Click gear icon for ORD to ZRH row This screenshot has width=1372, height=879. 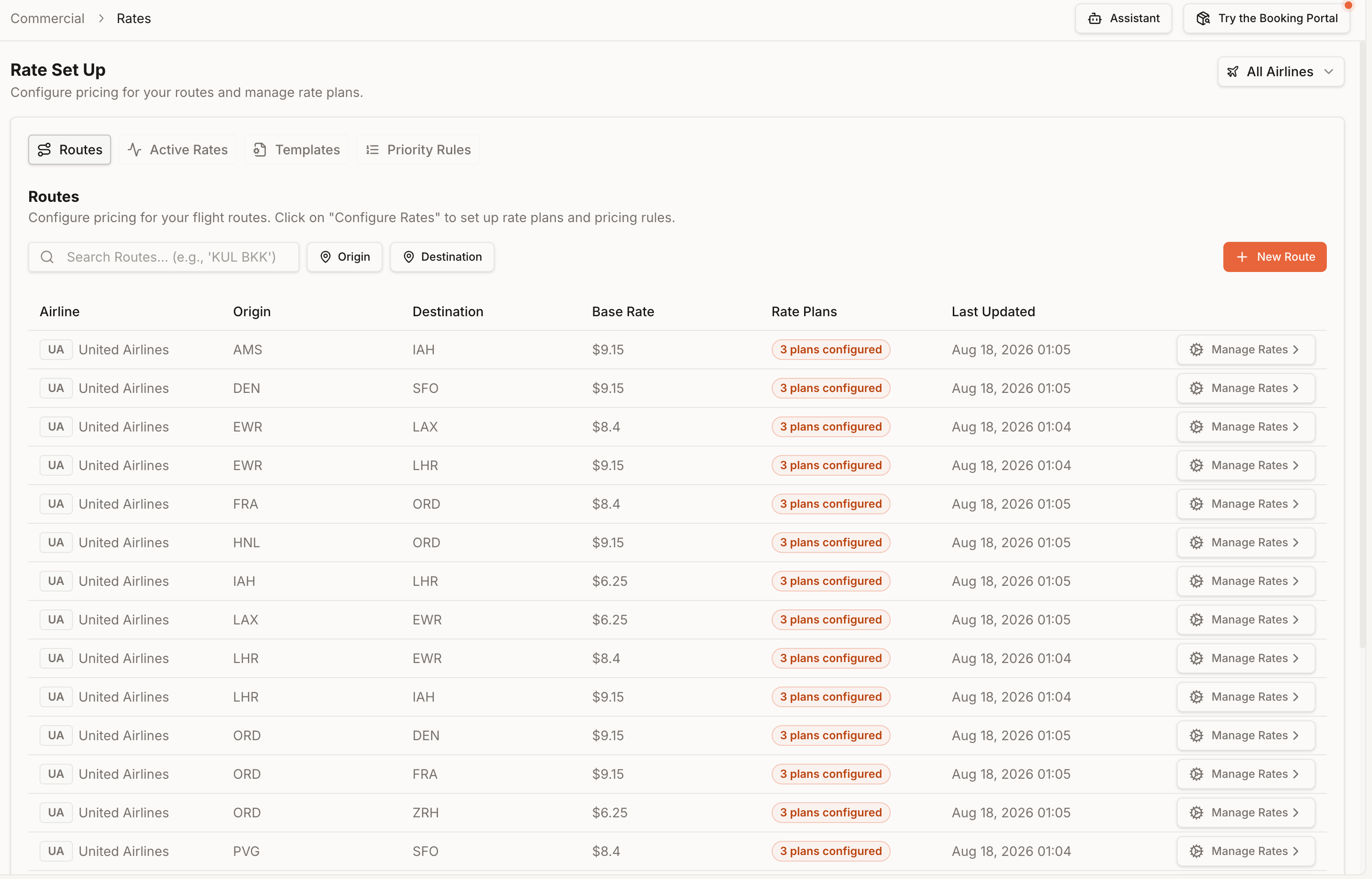pyautogui.click(x=1196, y=812)
